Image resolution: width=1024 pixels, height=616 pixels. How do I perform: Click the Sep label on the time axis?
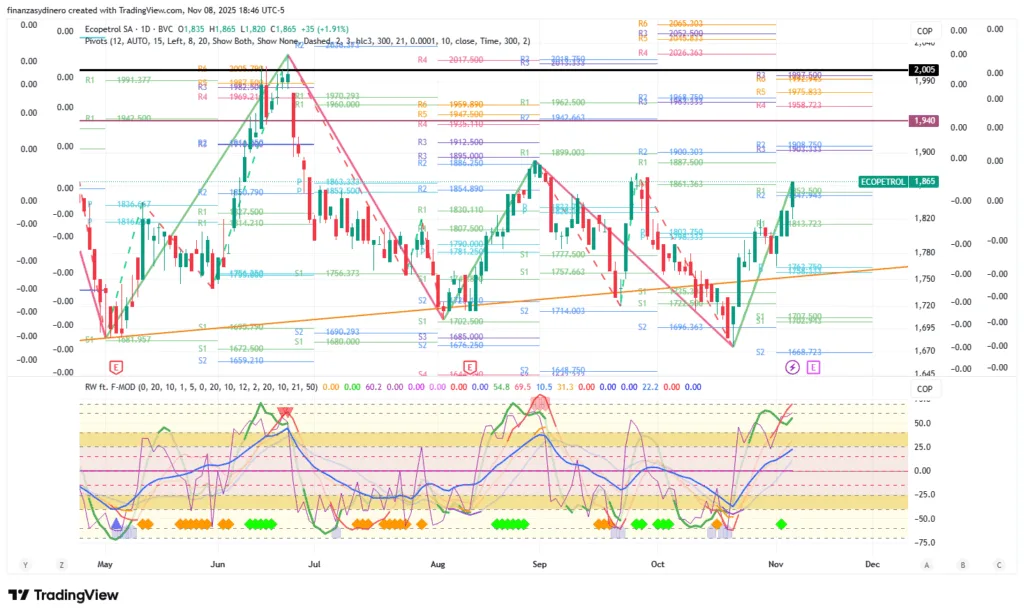click(x=539, y=564)
